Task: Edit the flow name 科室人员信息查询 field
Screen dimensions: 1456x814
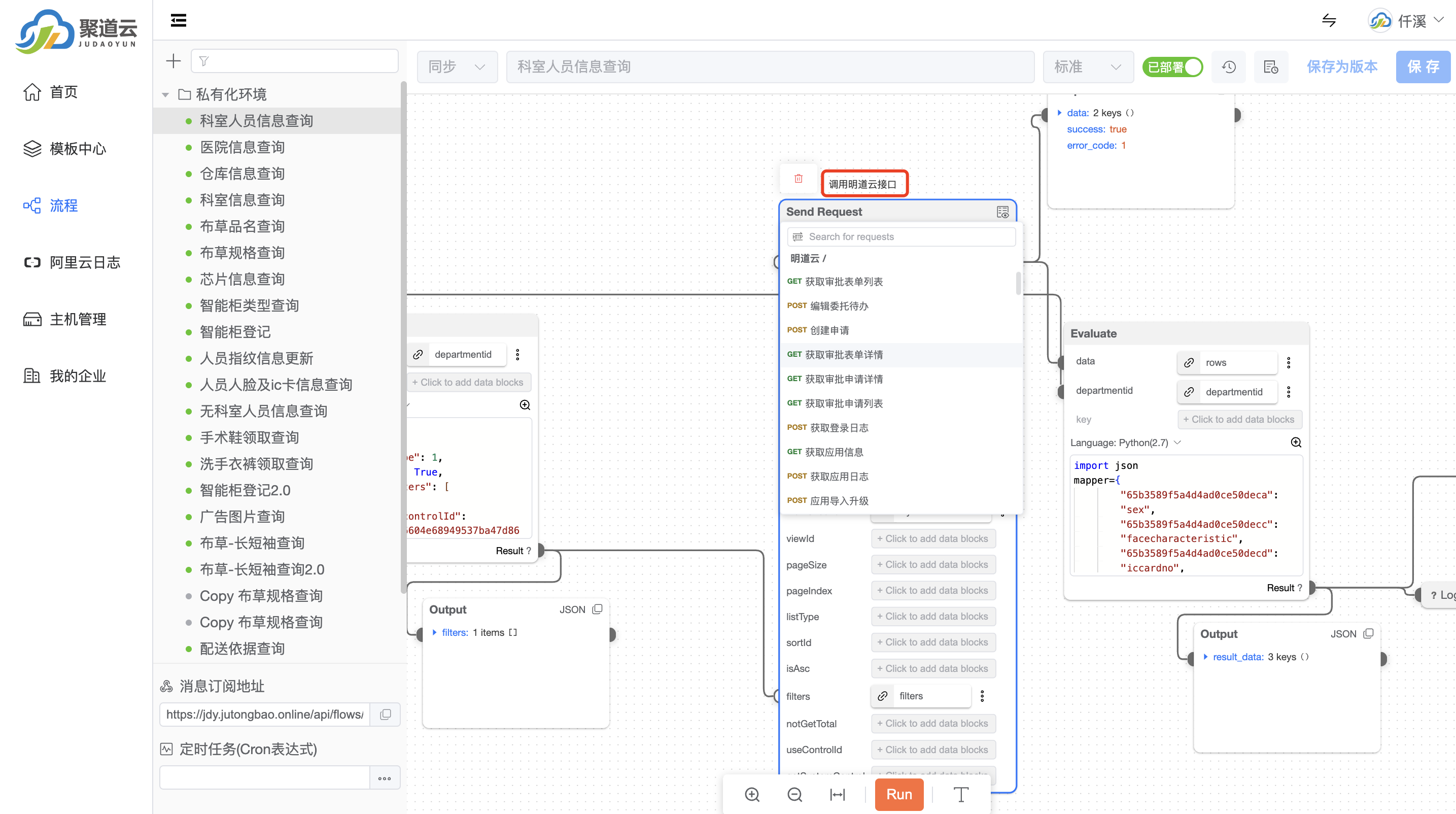Action: 770,66
